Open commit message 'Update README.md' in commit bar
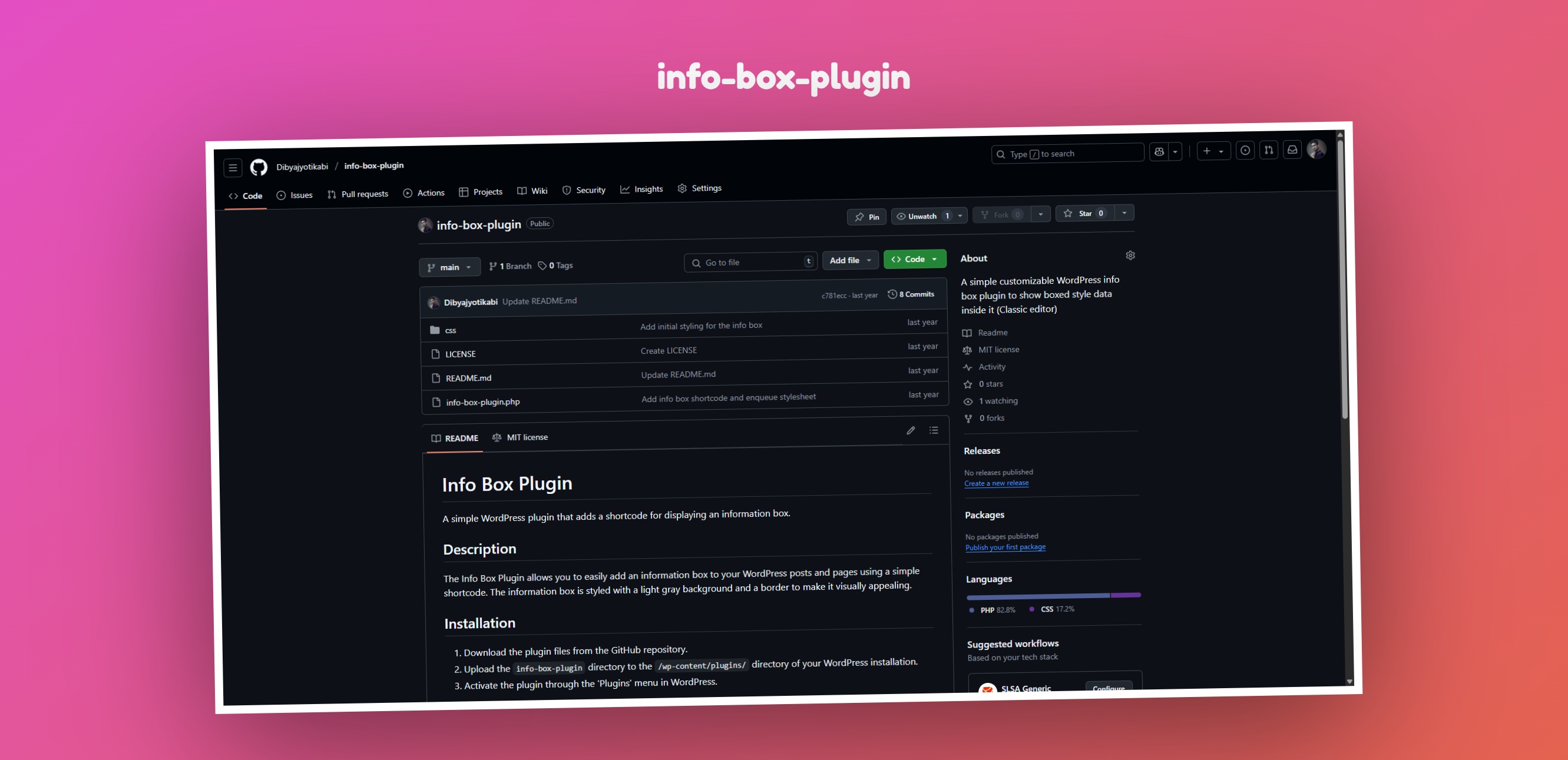The width and height of the screenshot is (1568, 760). (540, 301)
